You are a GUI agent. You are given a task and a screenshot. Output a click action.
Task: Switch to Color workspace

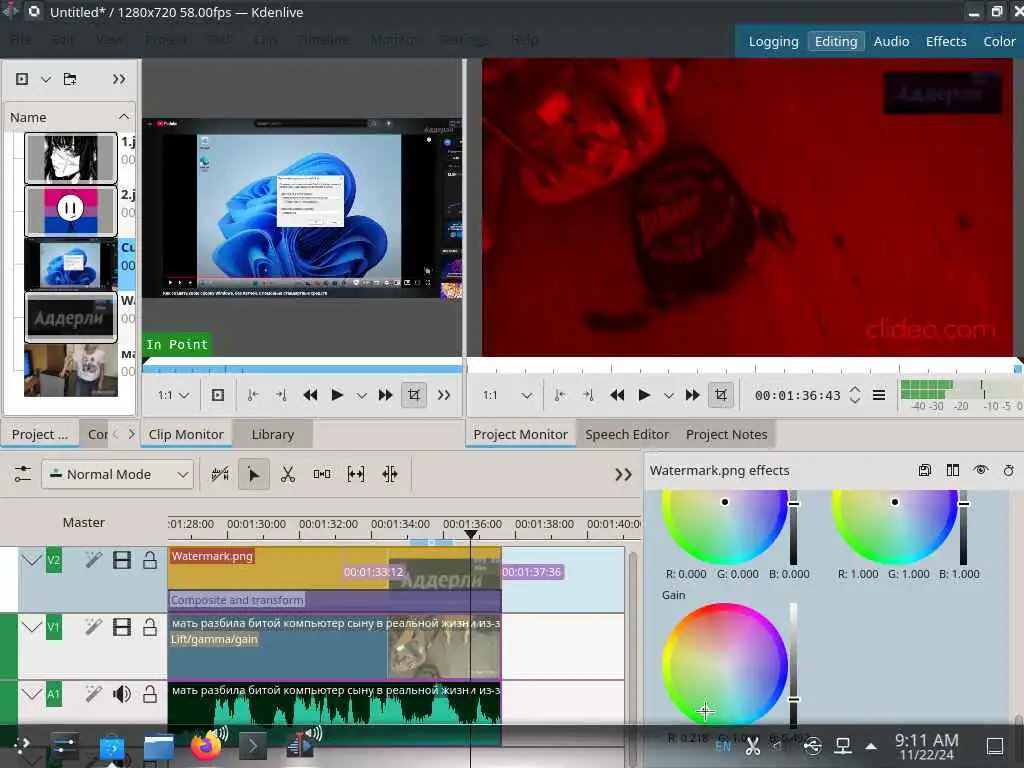tap(999, 41)
